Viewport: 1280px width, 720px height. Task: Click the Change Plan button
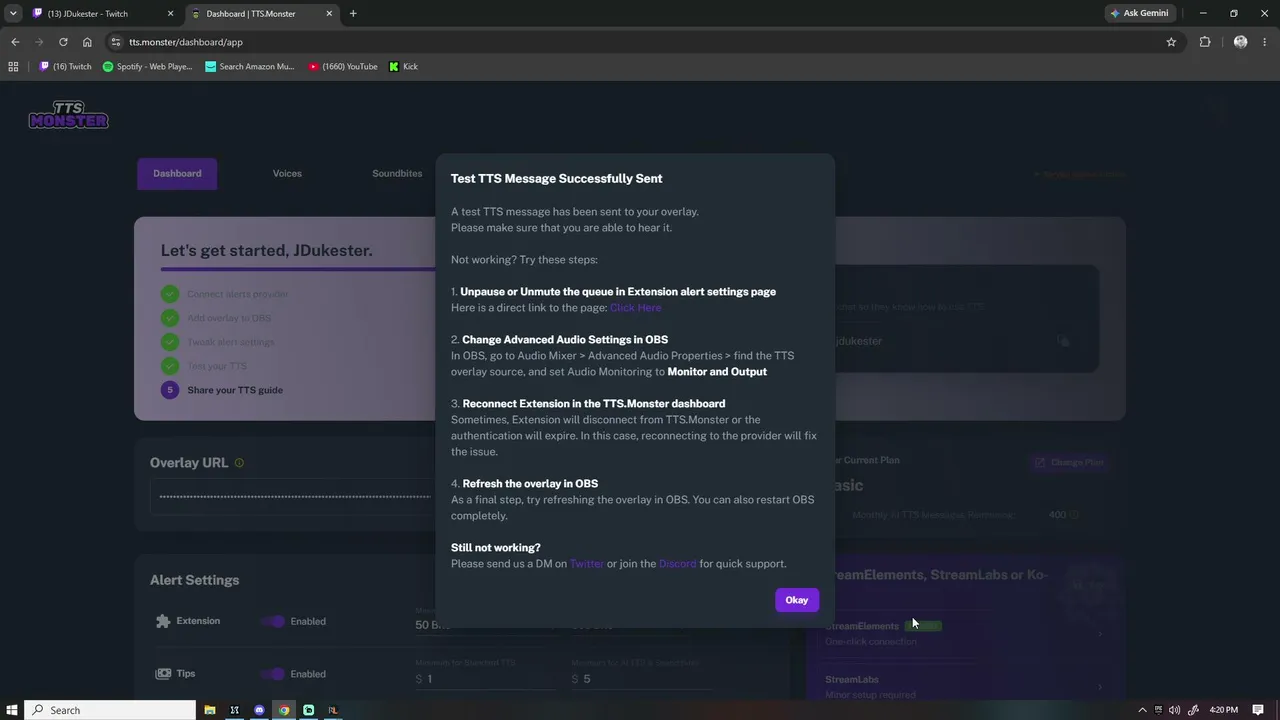[x=1069, y=462]
